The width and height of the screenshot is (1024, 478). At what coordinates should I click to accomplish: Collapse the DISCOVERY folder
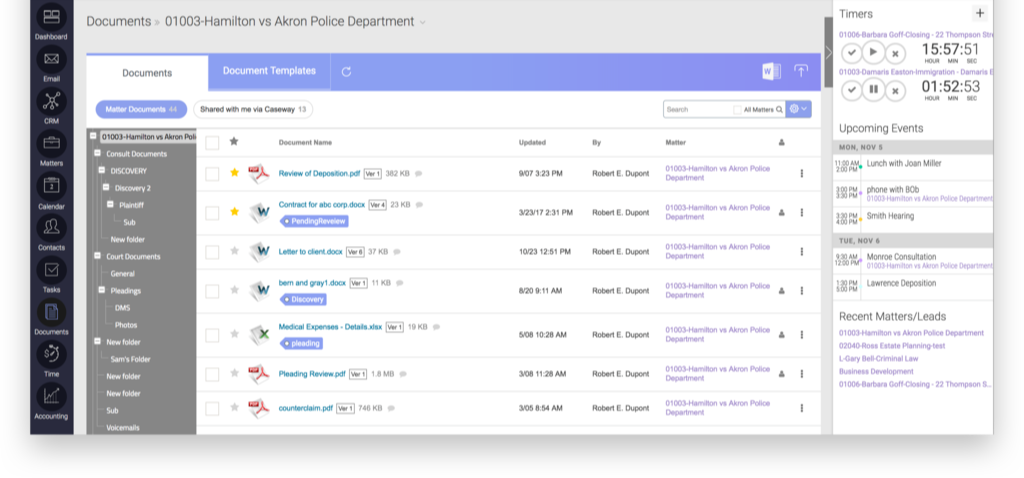[x=102, y=170]
